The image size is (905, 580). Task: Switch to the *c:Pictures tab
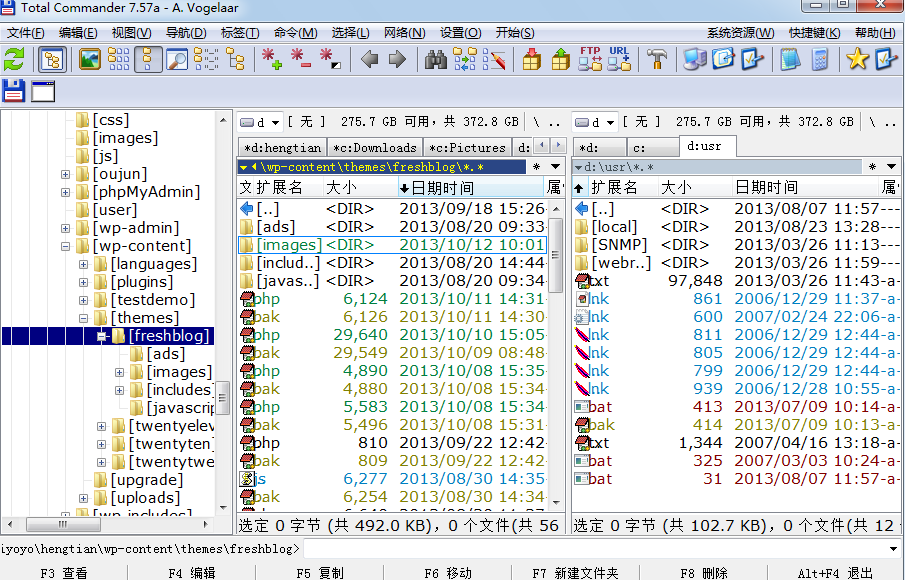click(x=468, y=148)
